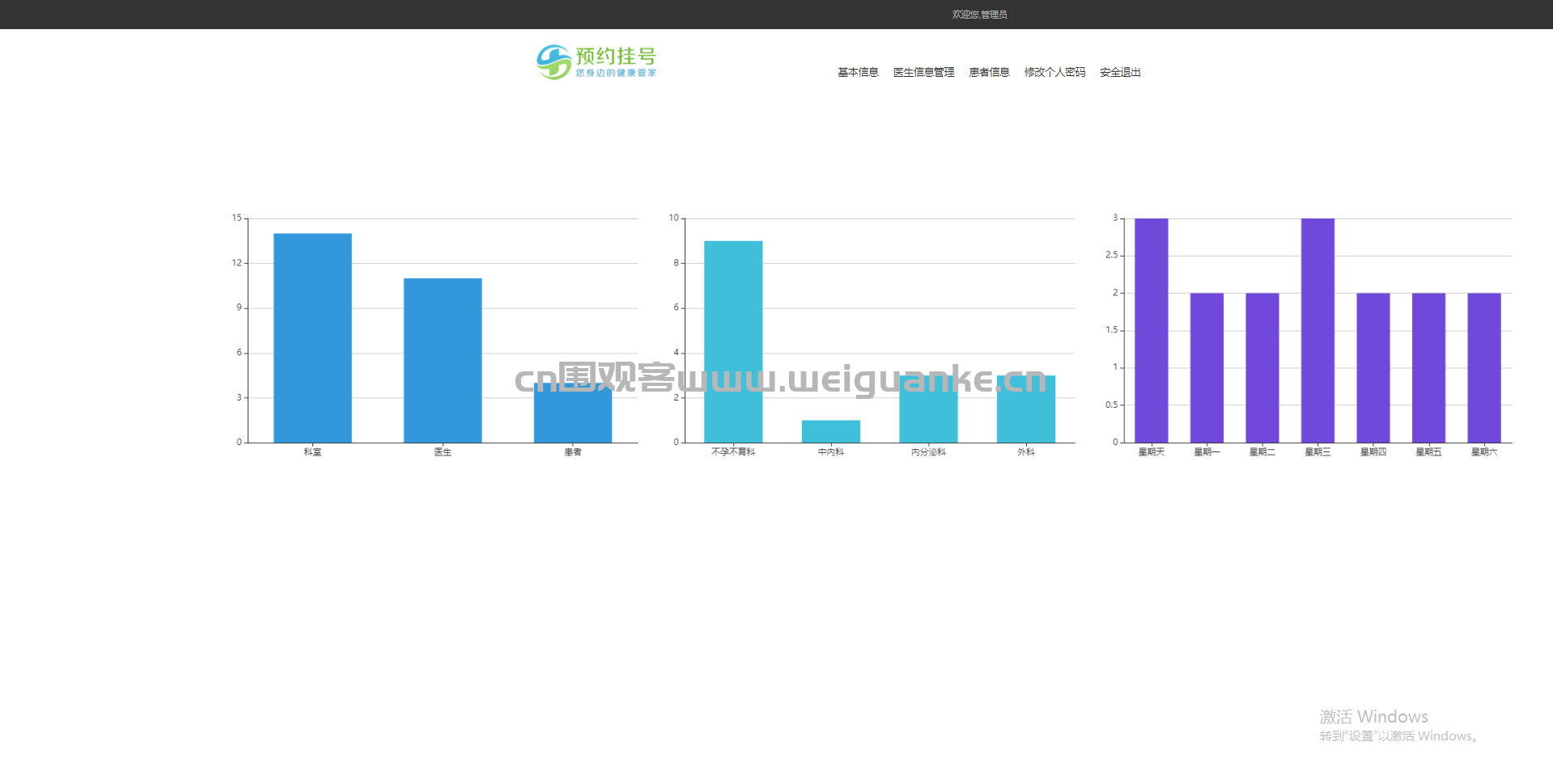Click the 星期一 axis label
1553x784 pixels.
[1207, 452]
